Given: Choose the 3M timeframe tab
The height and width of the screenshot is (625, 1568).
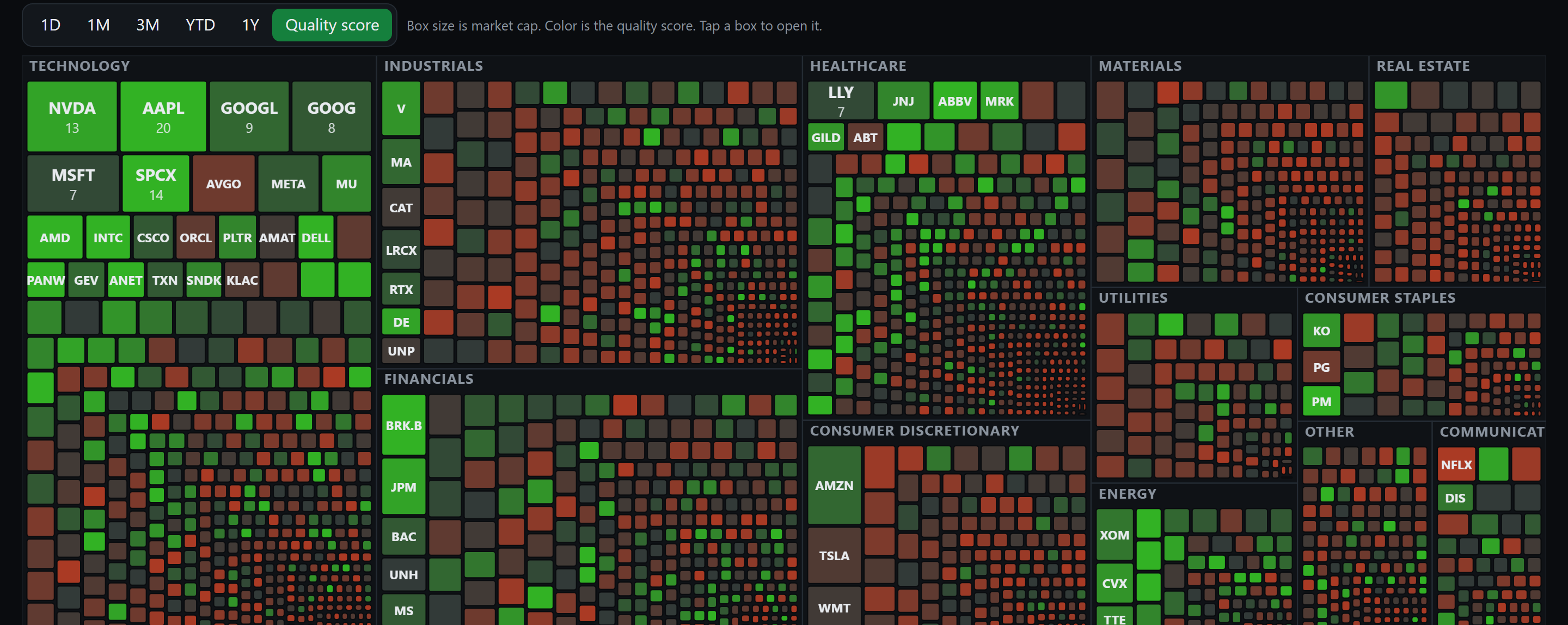Looking at the screenshot, I should pyautogui.click(x=148, y=25).
